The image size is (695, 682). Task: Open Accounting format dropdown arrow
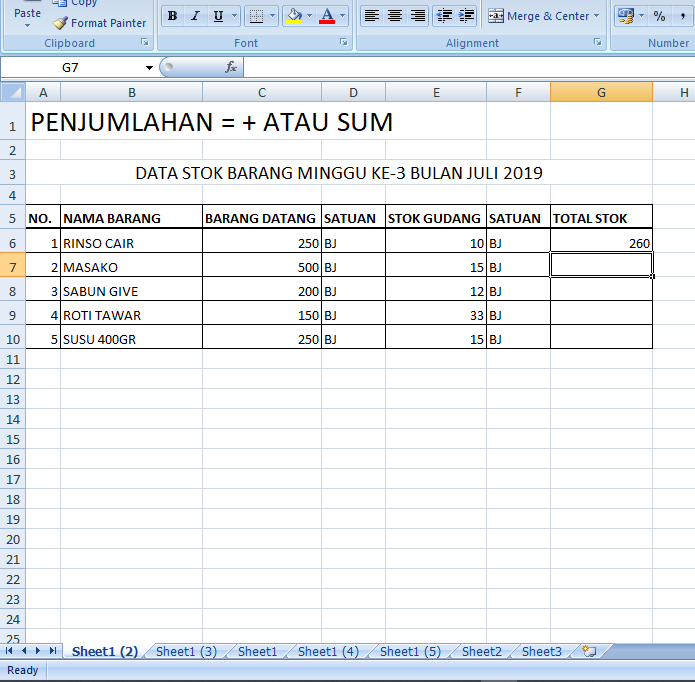tap(641, 16)
